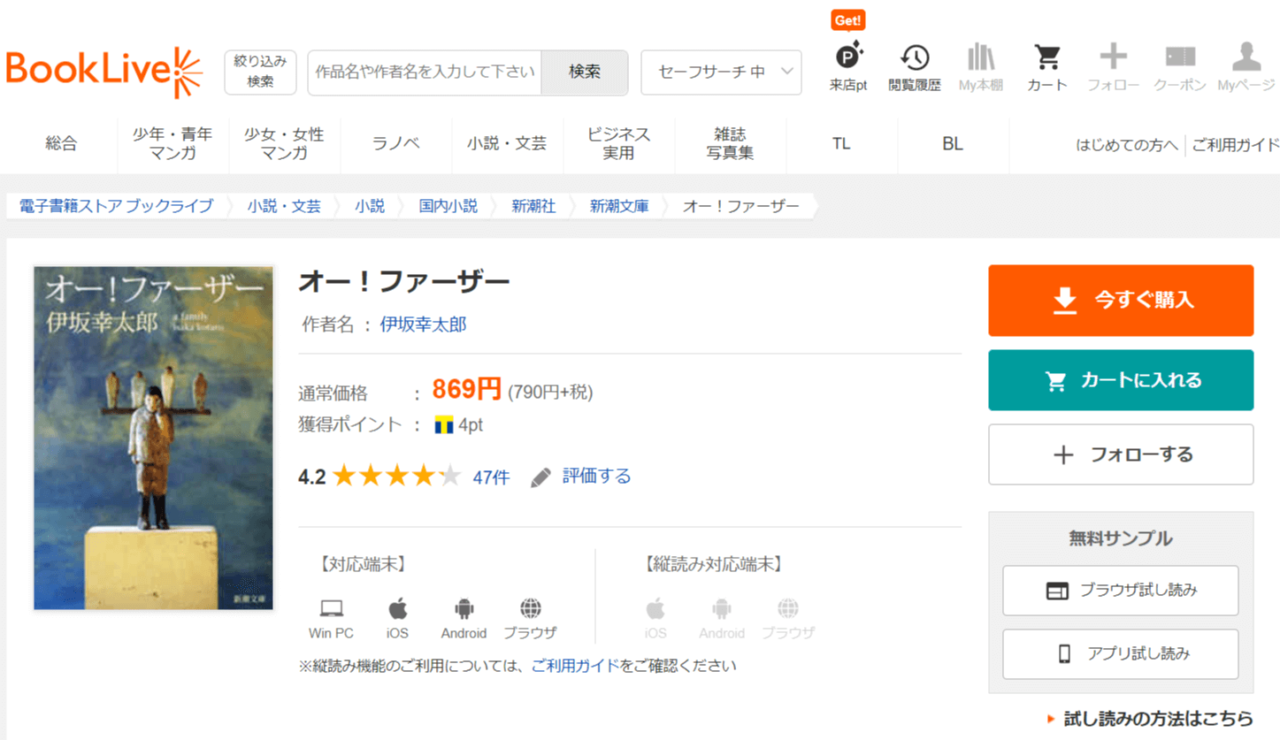Open the ご利用ガイド header link
This screenshot has width=1280, height=740.
pyautogui.click(x=1235, y=145)
